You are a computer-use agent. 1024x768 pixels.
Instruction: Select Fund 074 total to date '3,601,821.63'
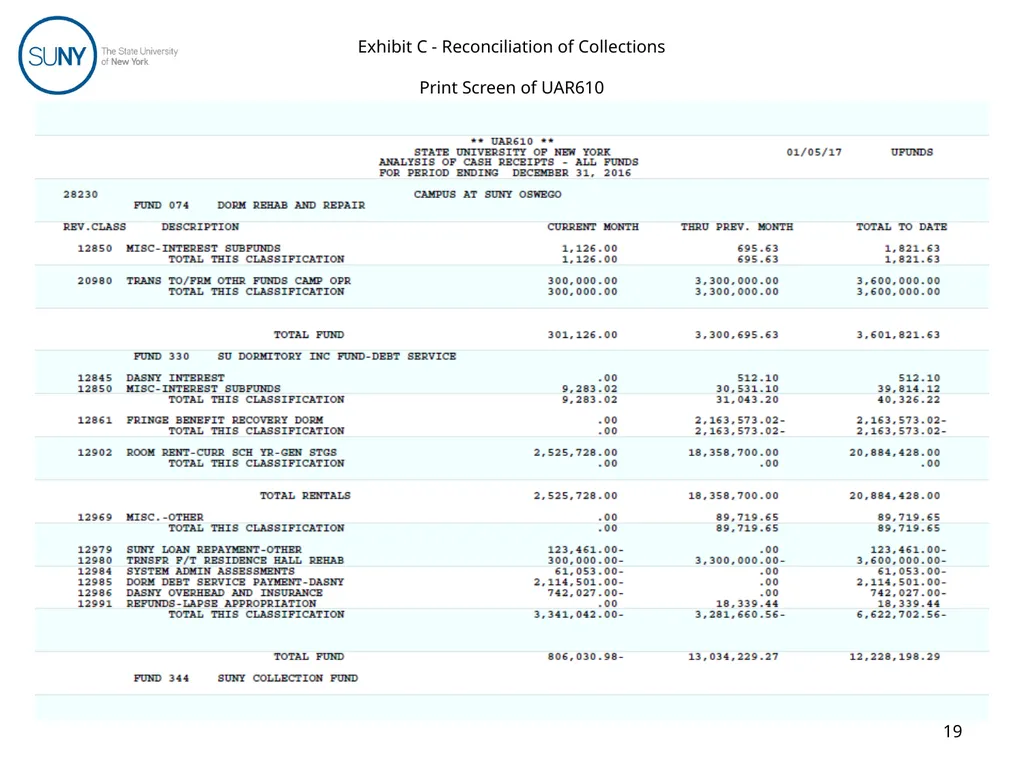898,335
